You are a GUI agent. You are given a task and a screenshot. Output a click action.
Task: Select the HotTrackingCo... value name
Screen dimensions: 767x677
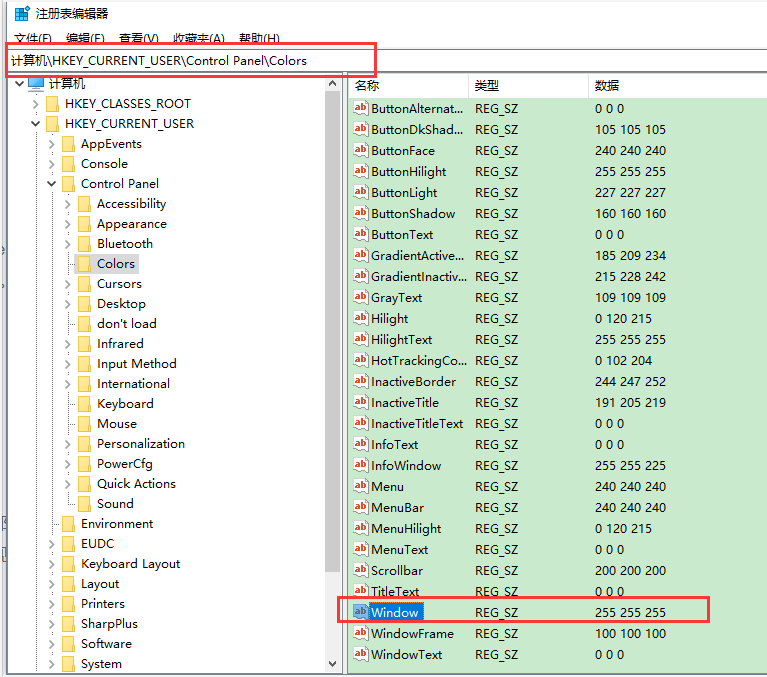pyautogui.click(x=419, y=361)
